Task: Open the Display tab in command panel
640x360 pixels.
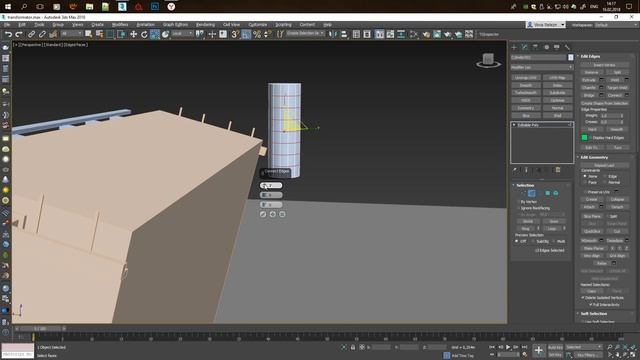Action: point(557,47)
